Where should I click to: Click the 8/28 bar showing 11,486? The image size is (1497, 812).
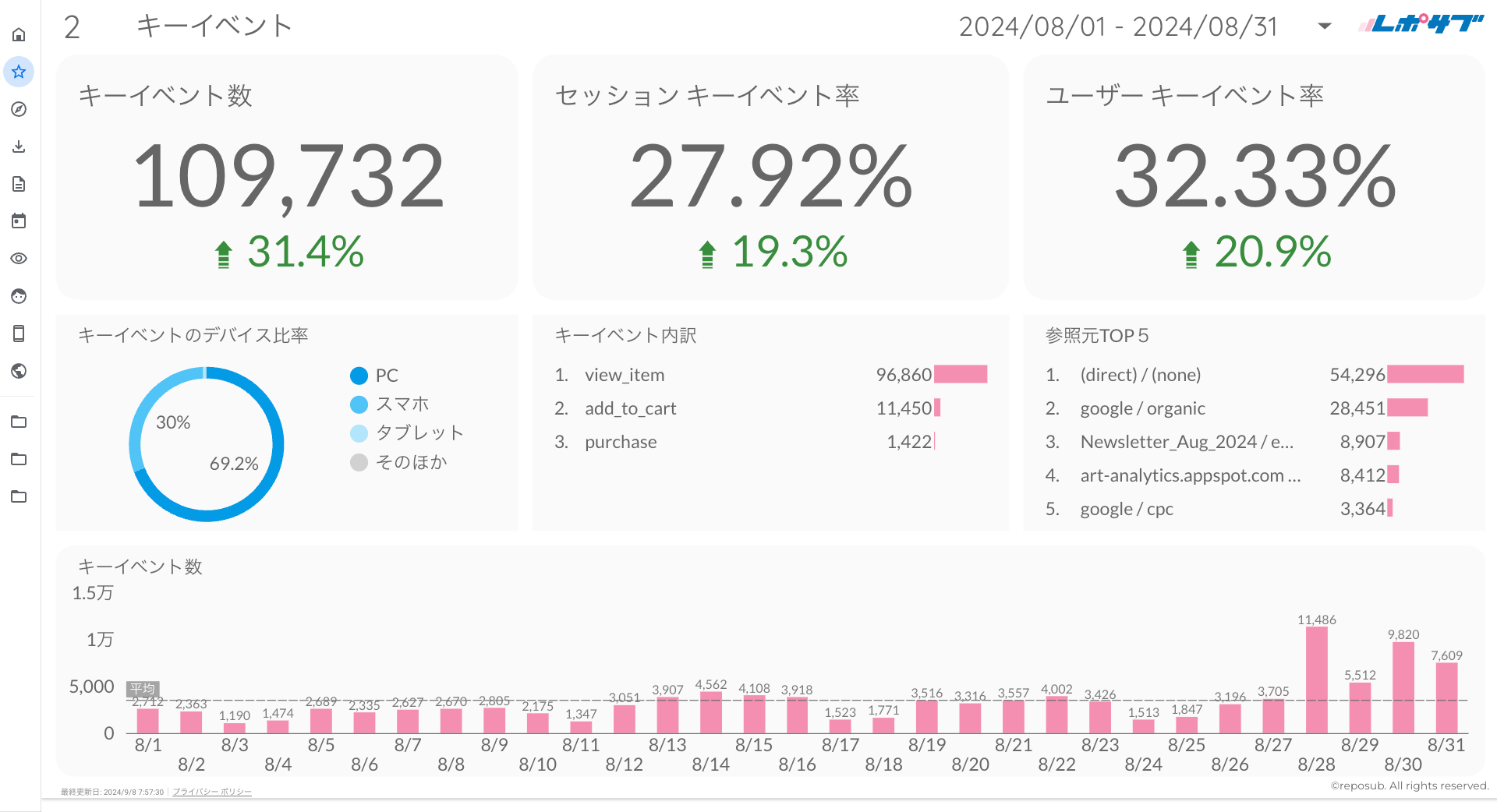pos(1316,680)
